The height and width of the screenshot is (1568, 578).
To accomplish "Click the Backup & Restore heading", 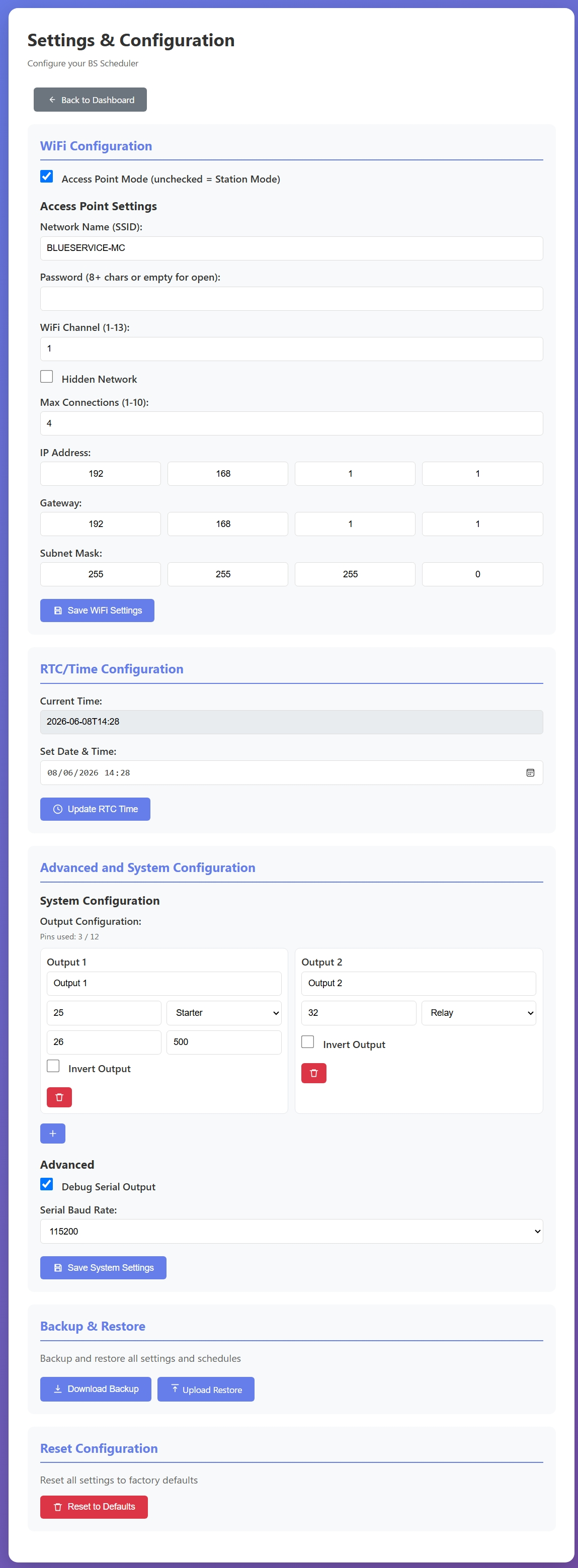I will (93, 1326).
